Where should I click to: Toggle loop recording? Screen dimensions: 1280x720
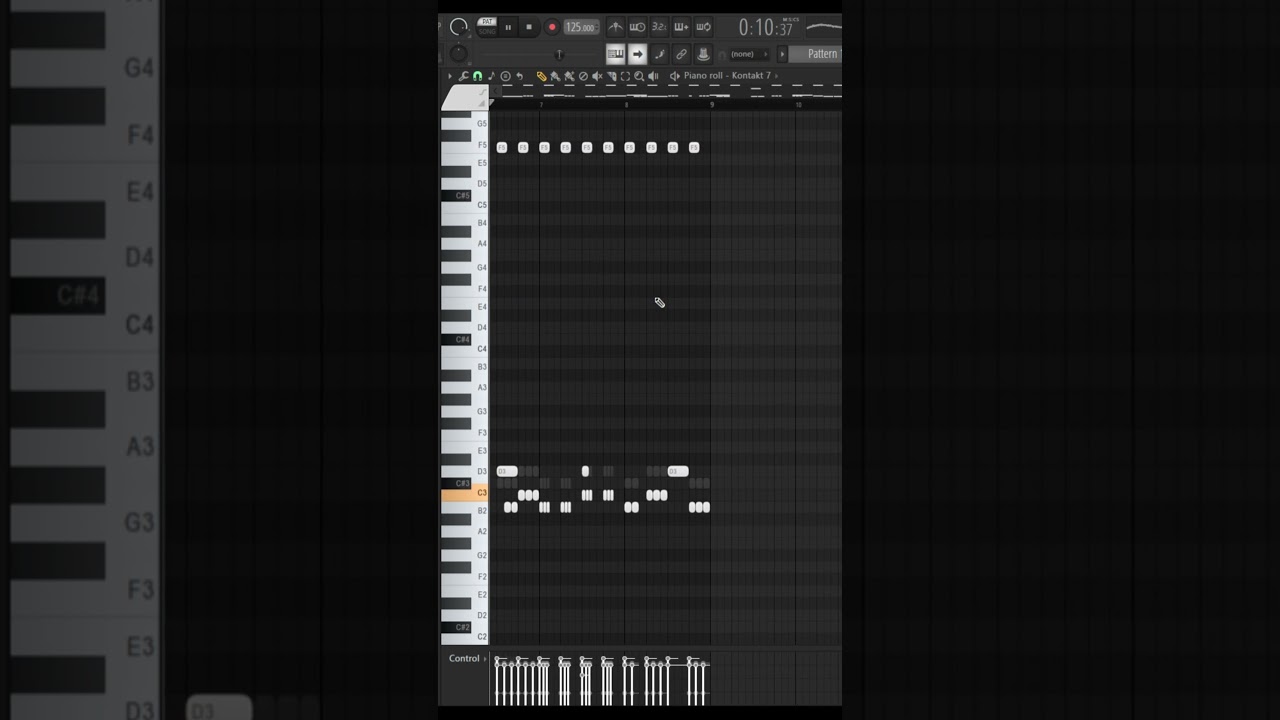[703, 27]
